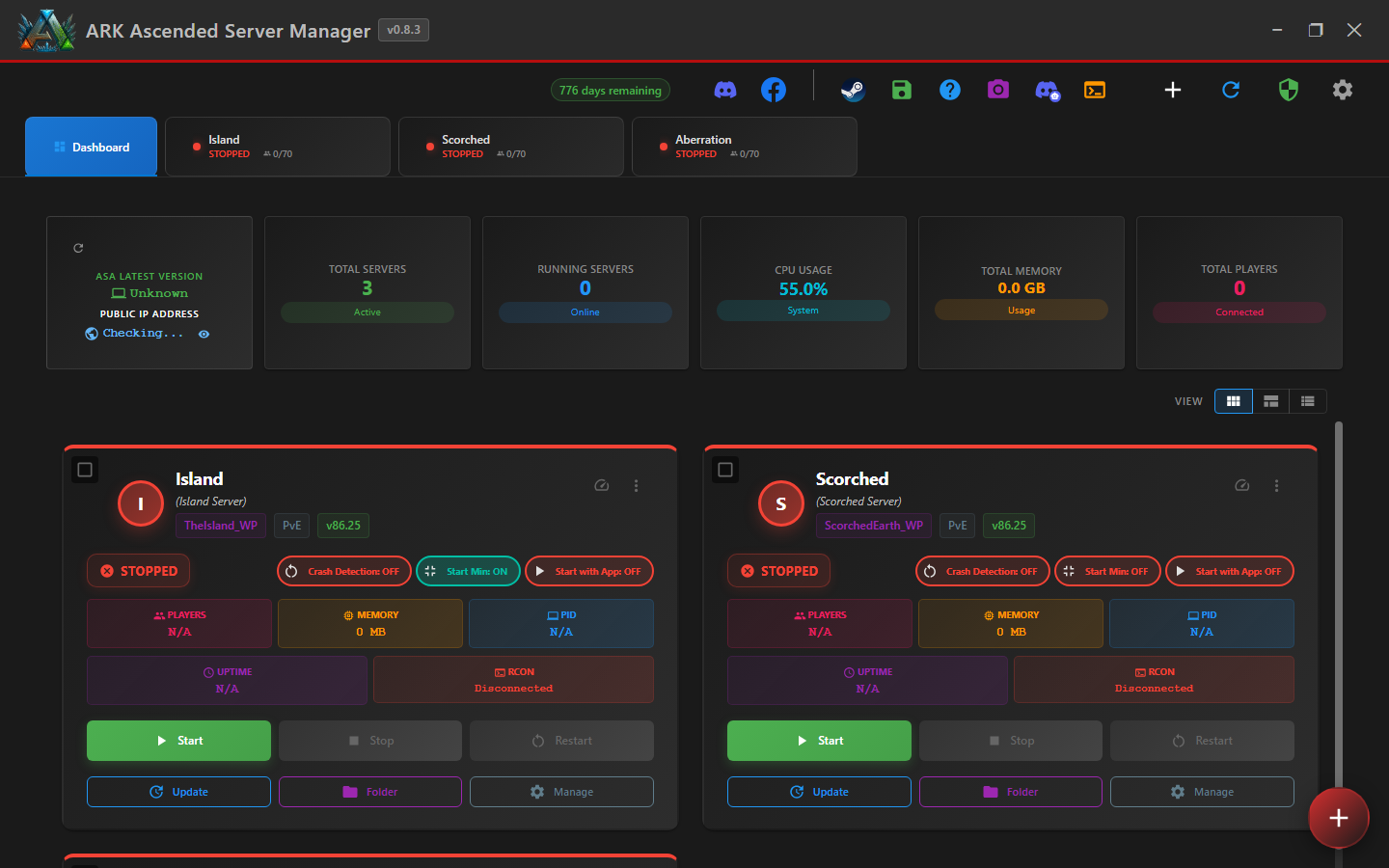The image size is (1389, 868).
Task: Switch to compact card view layout
Action: [x=1271, y=401]
